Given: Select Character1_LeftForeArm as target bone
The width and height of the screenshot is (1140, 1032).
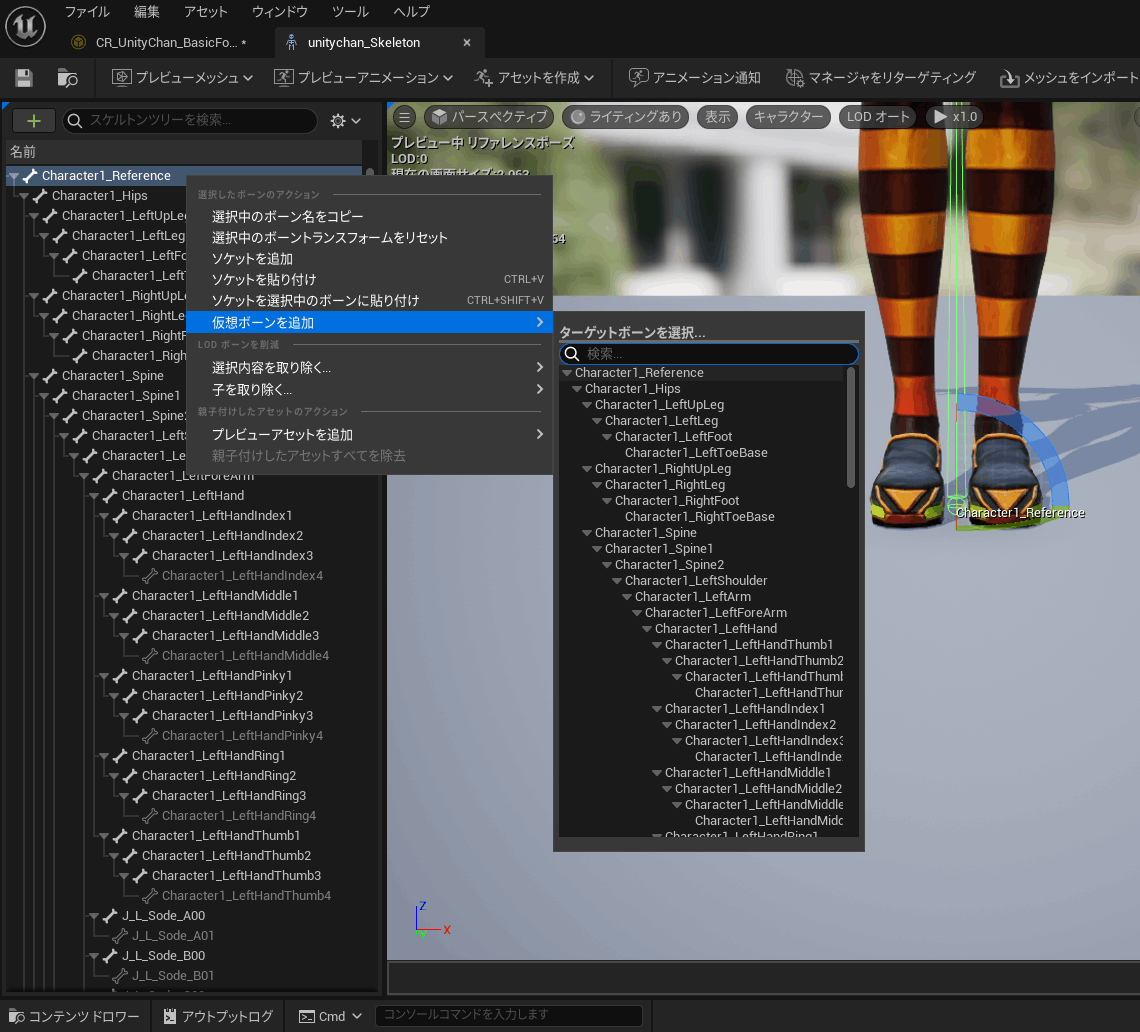Looking at the screenshot, I should click(715, 613).
